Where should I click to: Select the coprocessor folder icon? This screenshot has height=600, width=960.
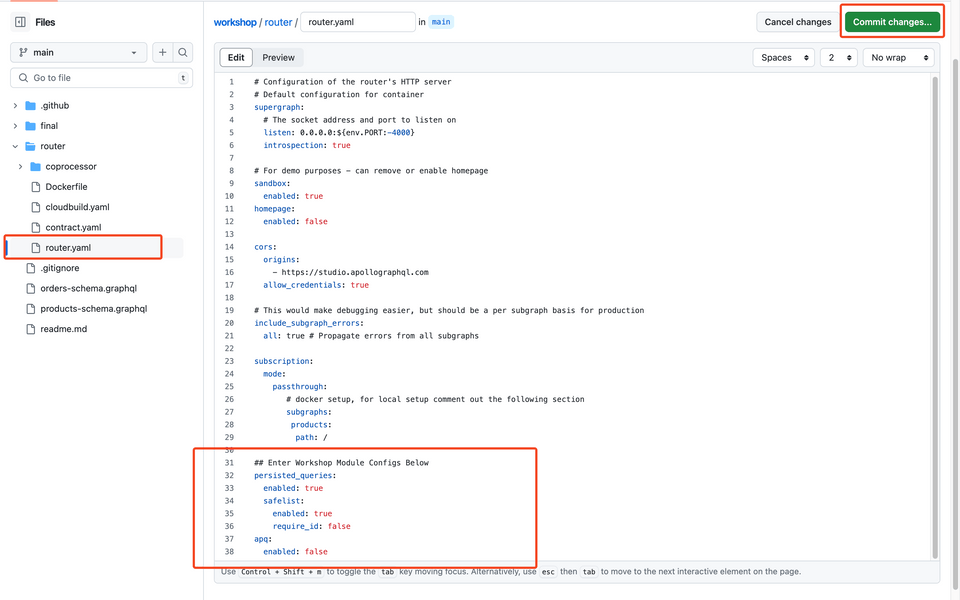click(x=36, y=167)
